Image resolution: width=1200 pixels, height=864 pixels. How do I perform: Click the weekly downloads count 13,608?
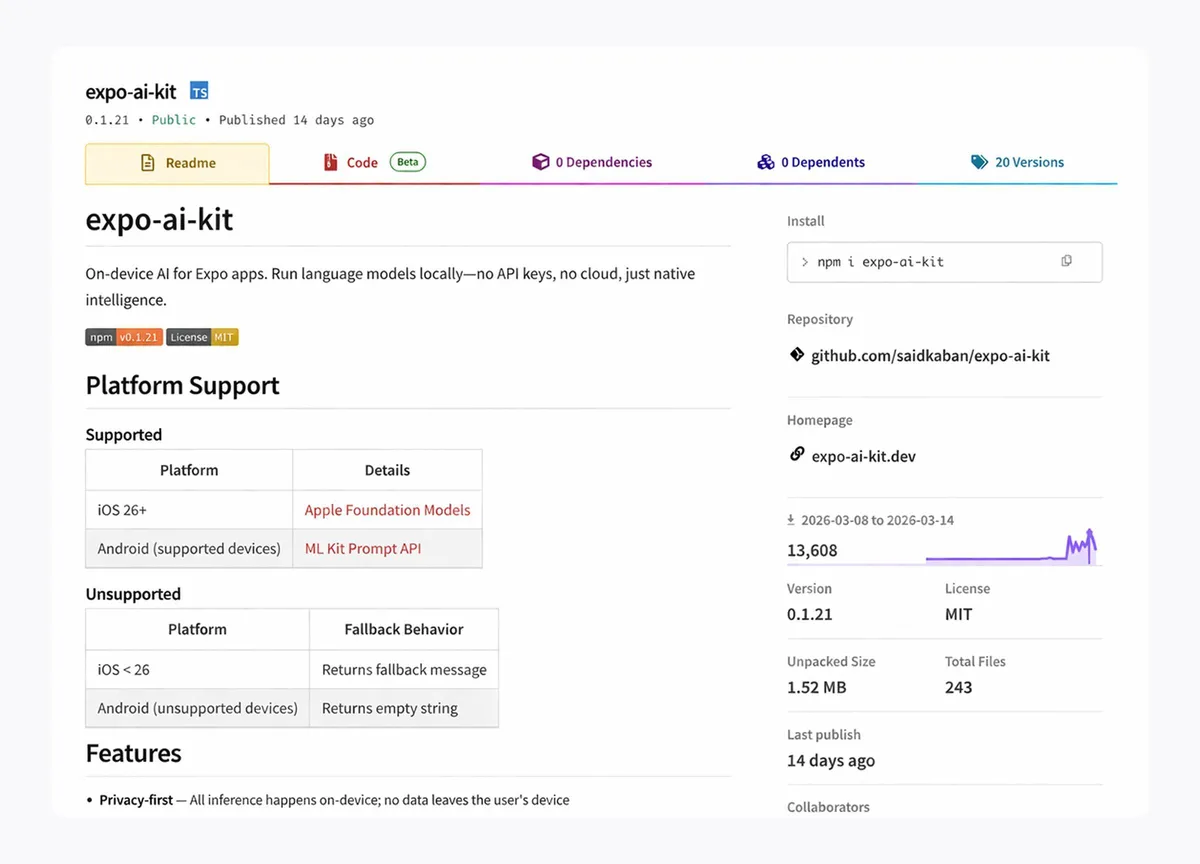[812, 551]
